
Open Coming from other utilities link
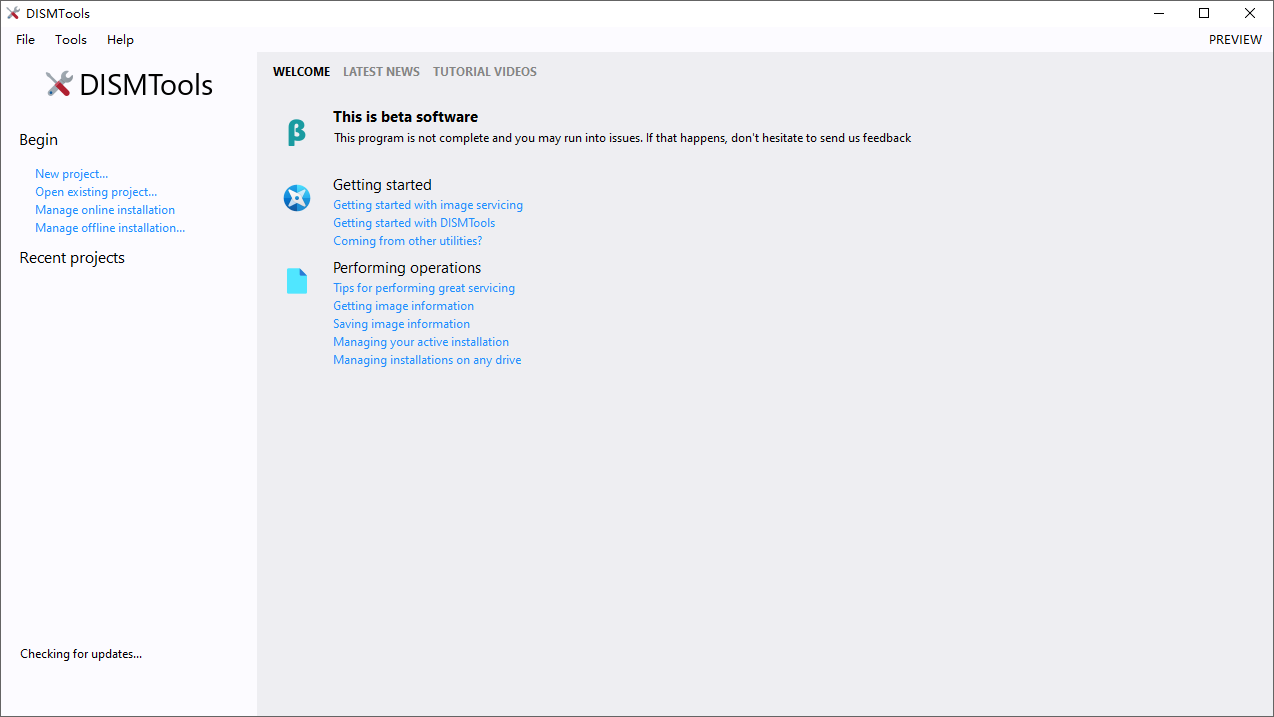pyautogui.click(x=407, y=241)
